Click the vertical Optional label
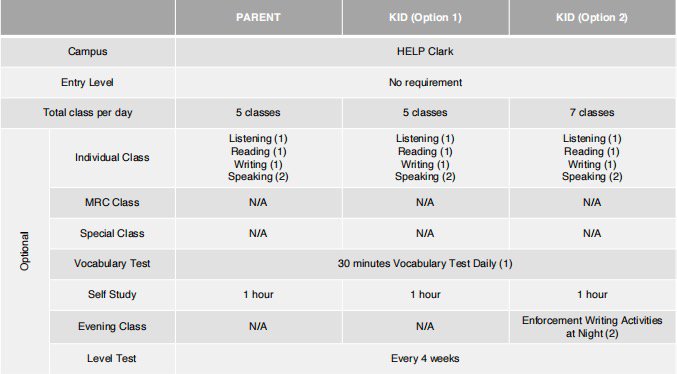677x374 pixels. 25,251
